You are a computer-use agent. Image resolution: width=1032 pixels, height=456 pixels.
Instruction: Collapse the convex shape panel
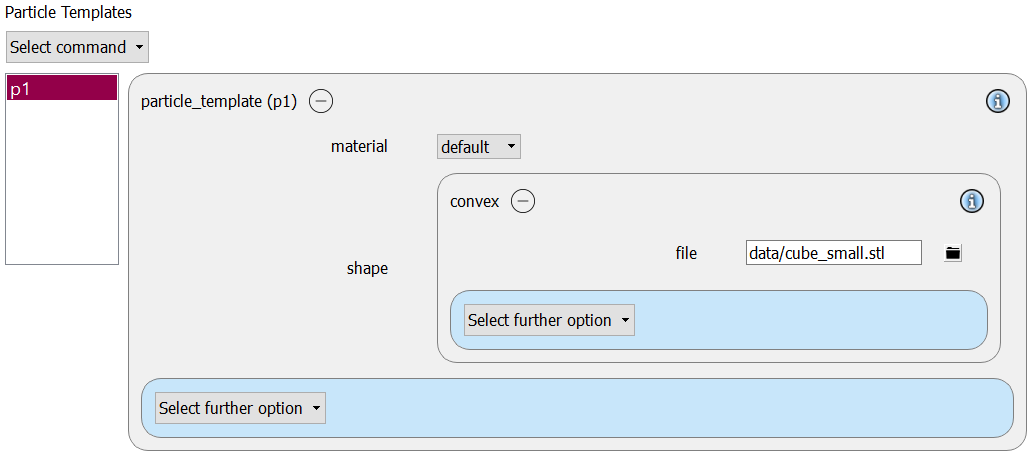pyautogui.click(x=523, y=201)
